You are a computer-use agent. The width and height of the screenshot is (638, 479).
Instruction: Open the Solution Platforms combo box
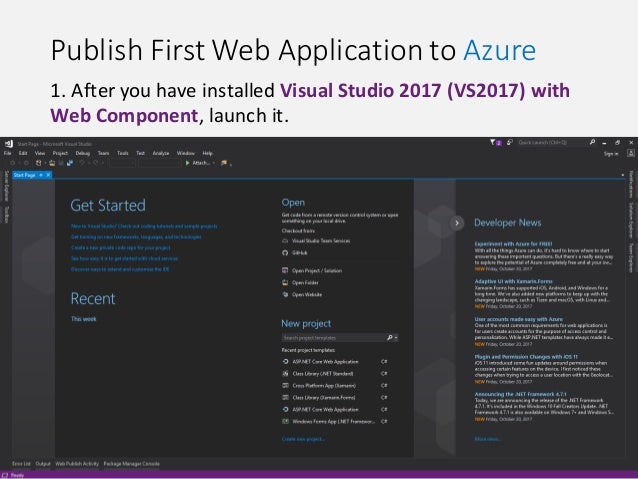[159, 163]
